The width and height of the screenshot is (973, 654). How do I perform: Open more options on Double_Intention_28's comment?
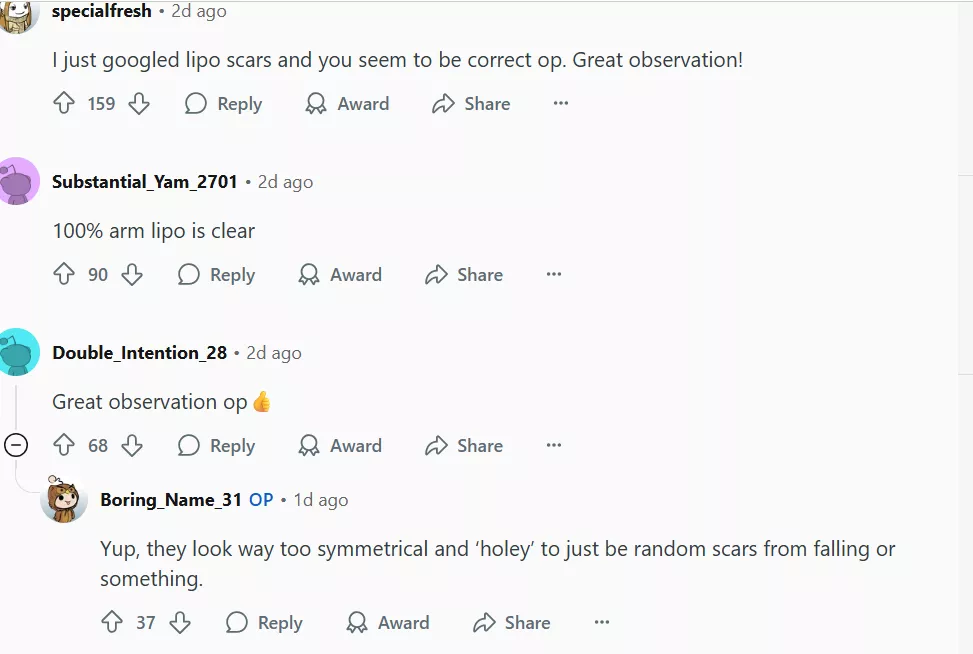click(x=554, y=446)
